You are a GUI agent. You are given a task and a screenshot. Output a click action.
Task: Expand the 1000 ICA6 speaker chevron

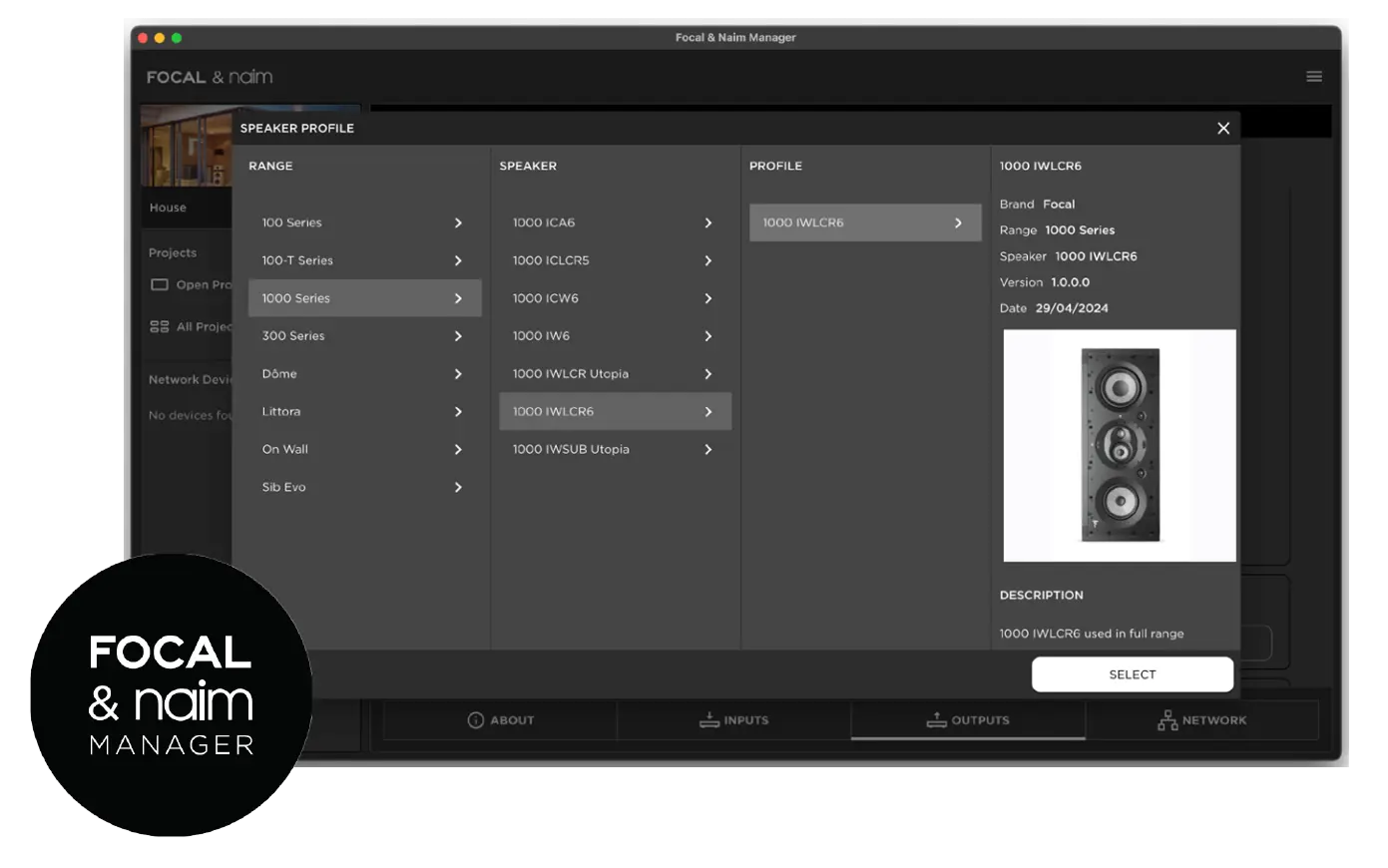pos(708,222)
